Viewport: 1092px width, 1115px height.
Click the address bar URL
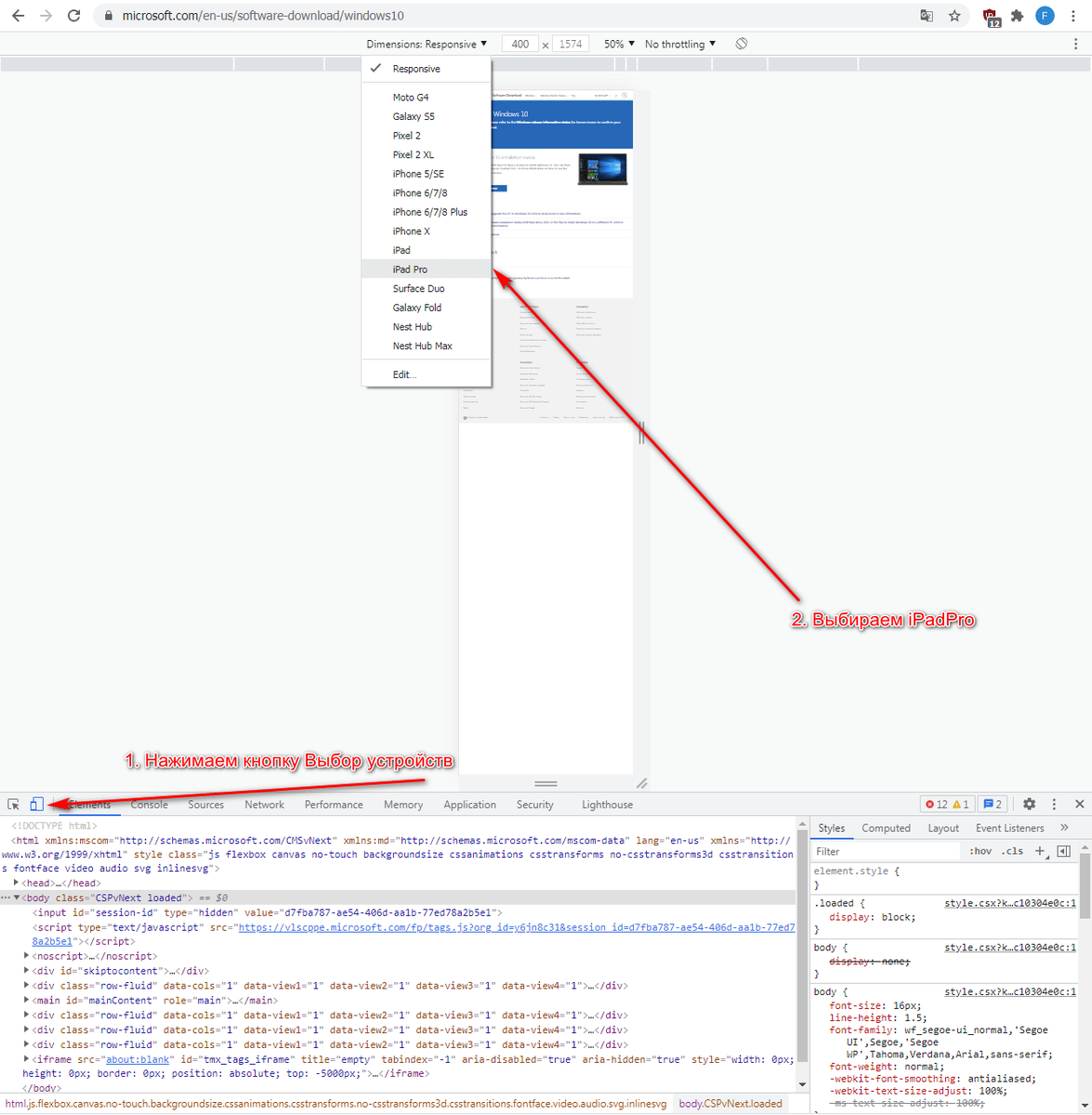(263, 16)
